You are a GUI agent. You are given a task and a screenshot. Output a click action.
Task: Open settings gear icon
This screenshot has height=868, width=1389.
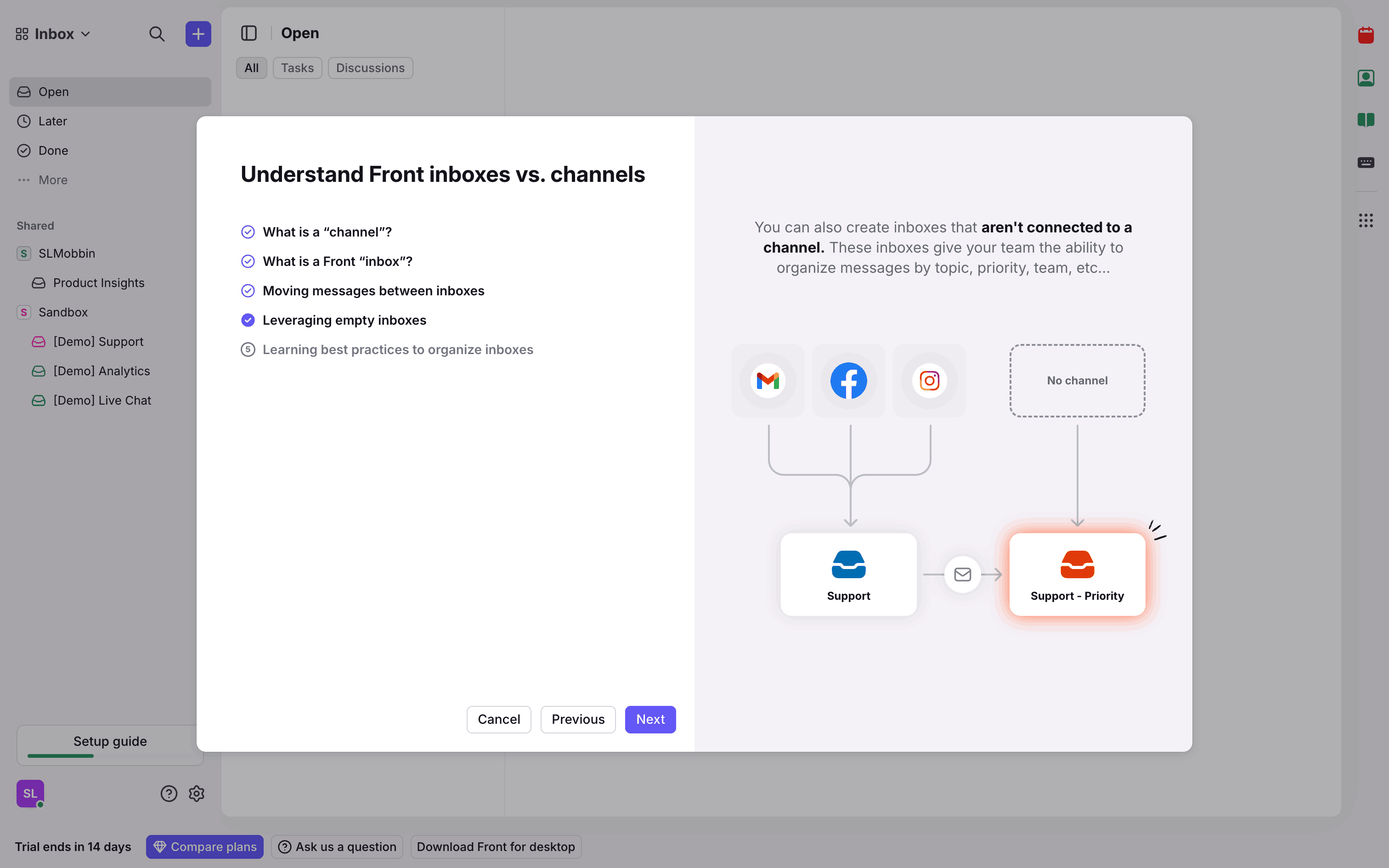pos(196,794)
